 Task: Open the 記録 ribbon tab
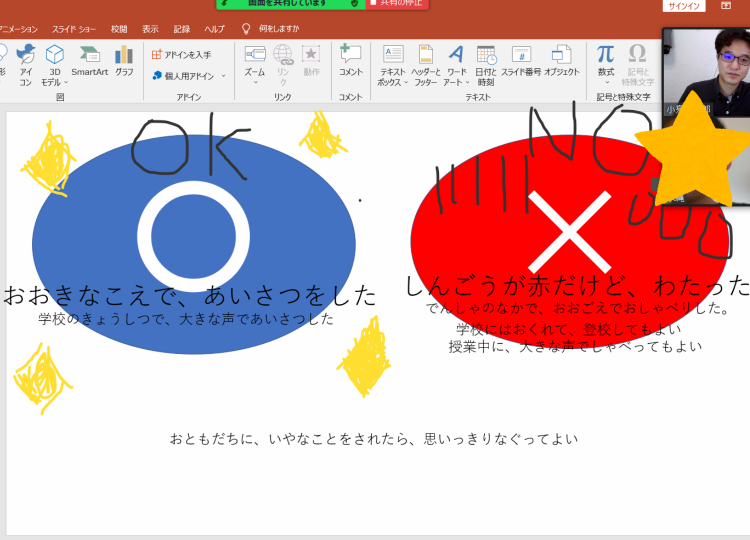pyautogui.click(x=182, y=29)
